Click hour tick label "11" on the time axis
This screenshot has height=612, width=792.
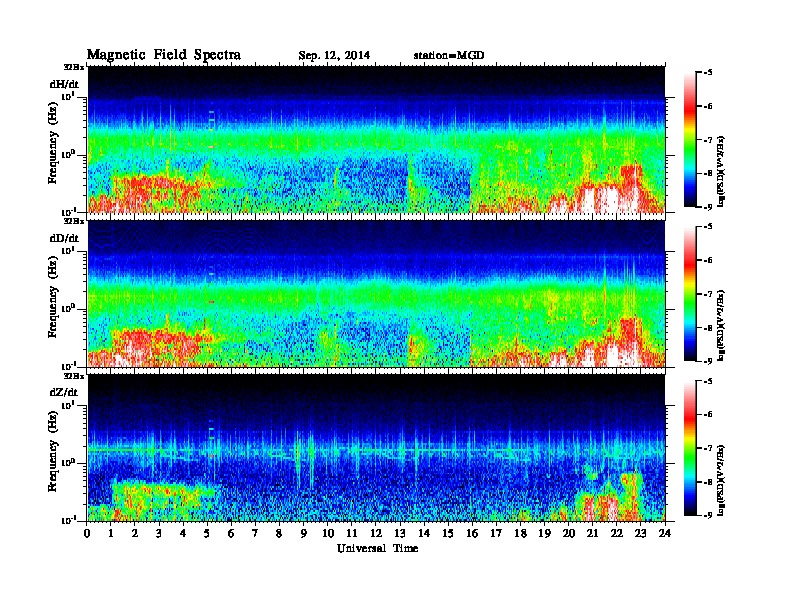pos(352,533)
